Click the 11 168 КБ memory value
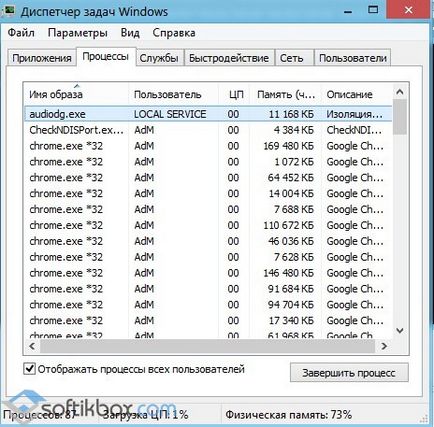The width and height of the screenshot is (434, 427). pos(291,114)
